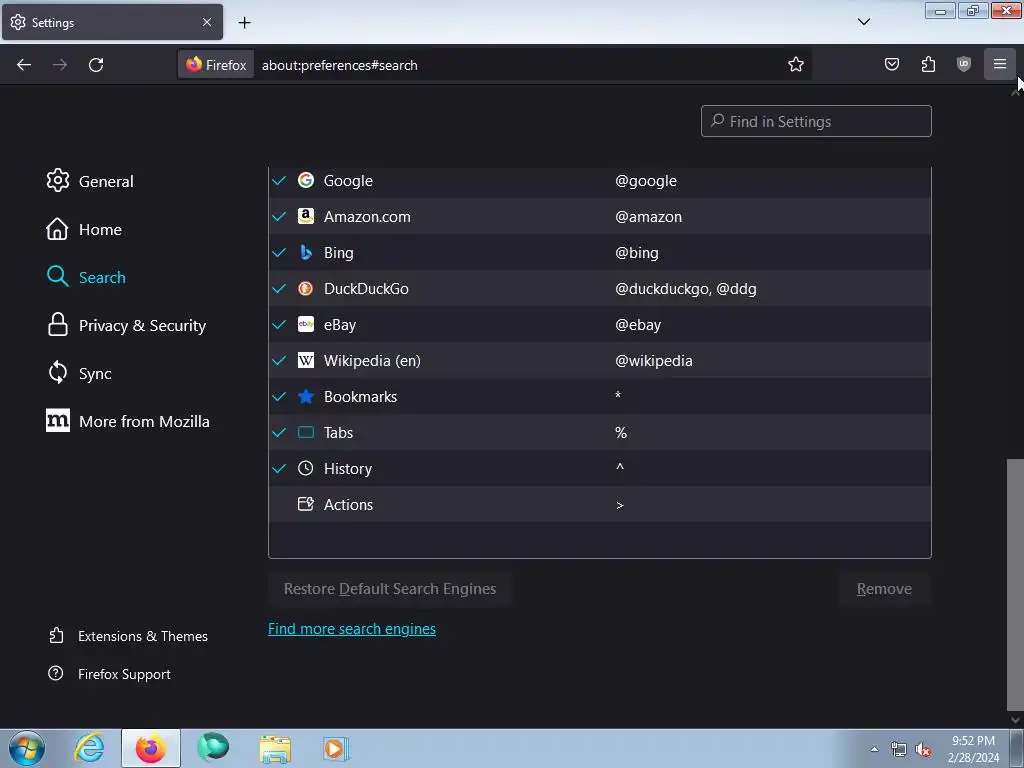The width and height of the screenshot is (1024, 768).
Task: Click the Wikipedia W icon
Action: (306, 360)
